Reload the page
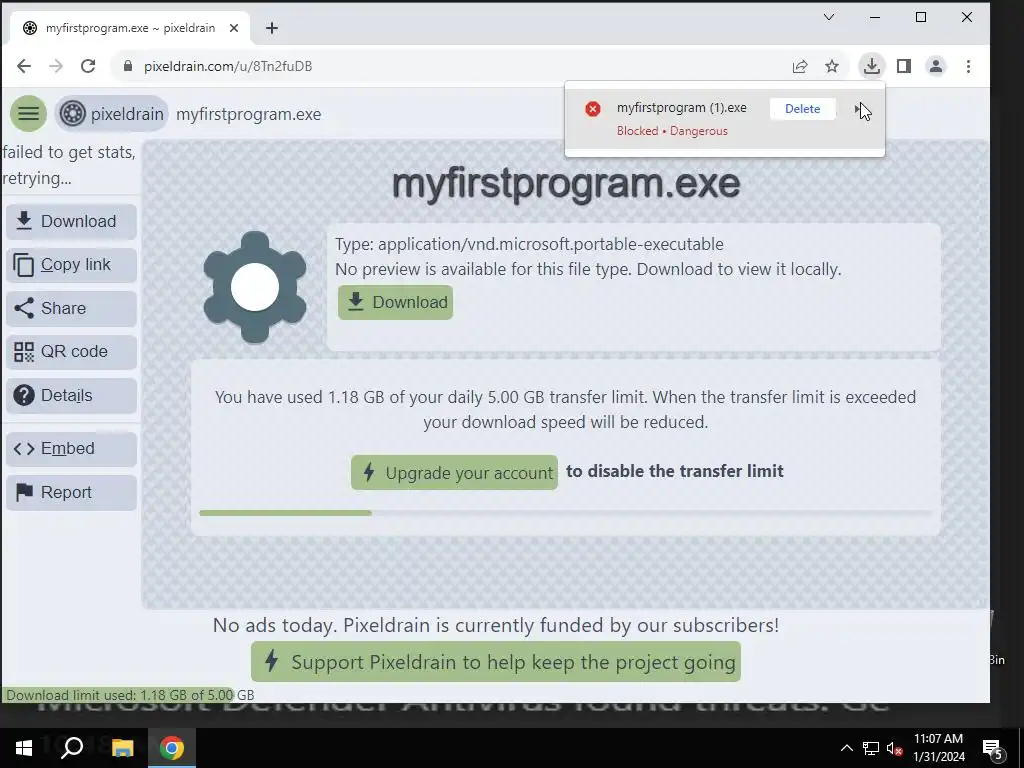Viewport: 1024px width, 768px height. pos(88,66)
